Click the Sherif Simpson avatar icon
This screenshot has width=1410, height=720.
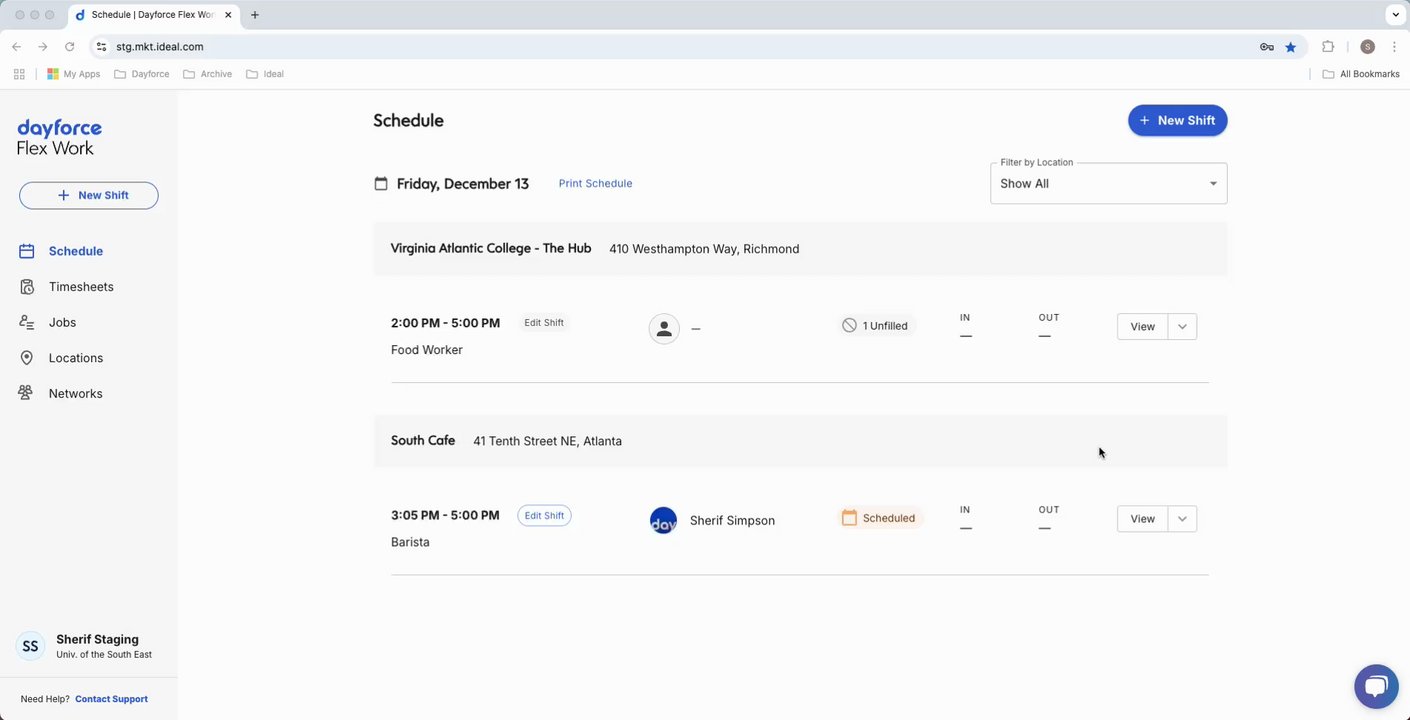pyautogui.click(x=663, y=520)
